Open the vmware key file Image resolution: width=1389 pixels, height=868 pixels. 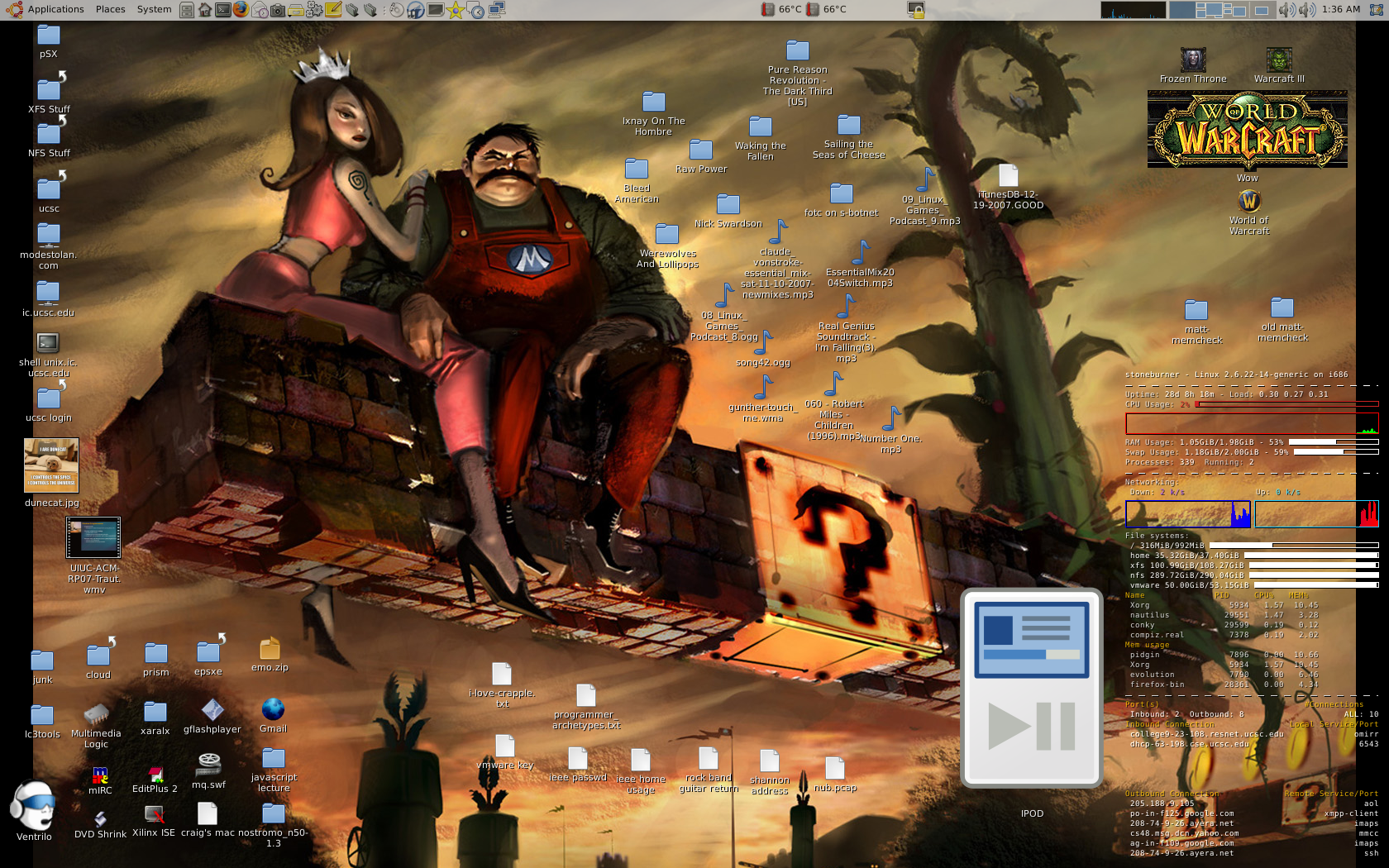505,752
